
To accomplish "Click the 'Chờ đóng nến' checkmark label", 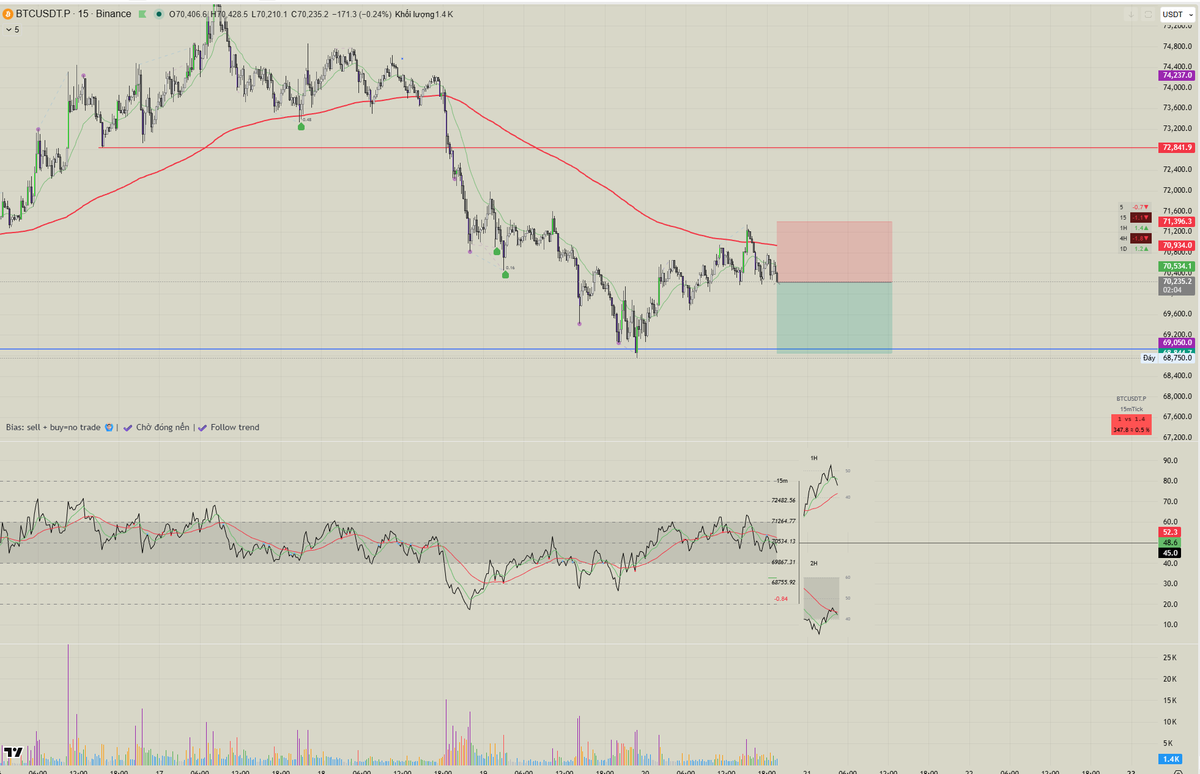I will [157, 427].
